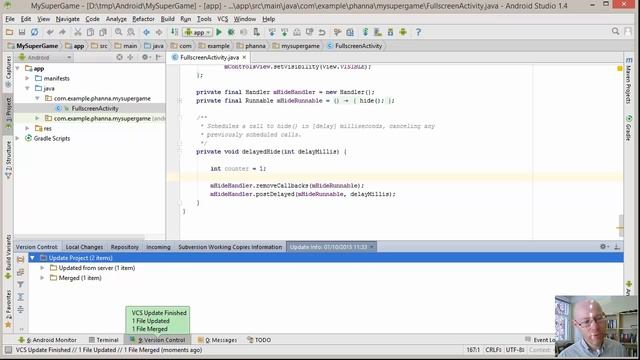The image size is (640, 360).
Task: Expand the Gradle Scripts node
Action: [x=18, y=138]
